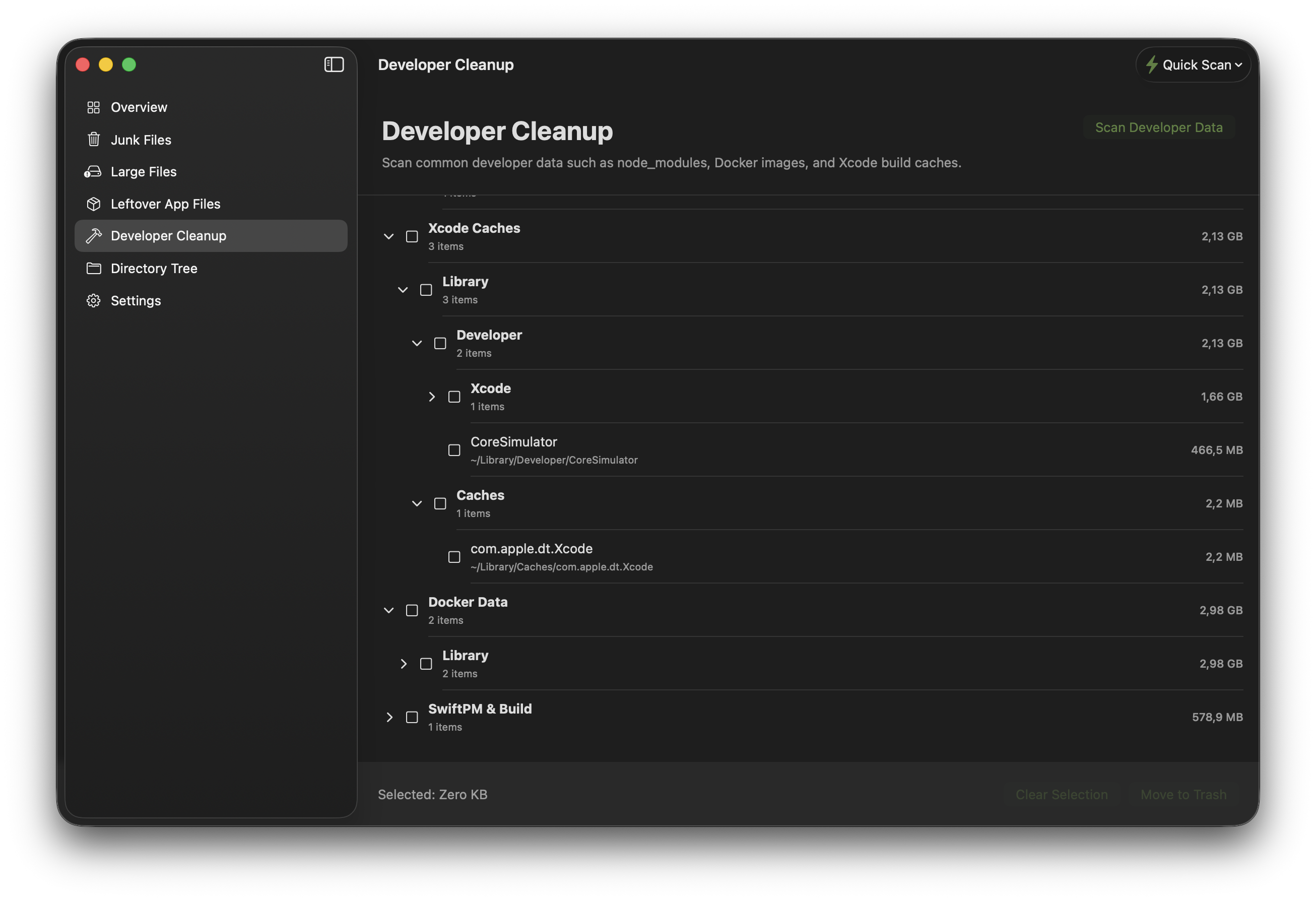Open the Settings page
Screen dimensions: 1316x901
(x=211, y=300)
